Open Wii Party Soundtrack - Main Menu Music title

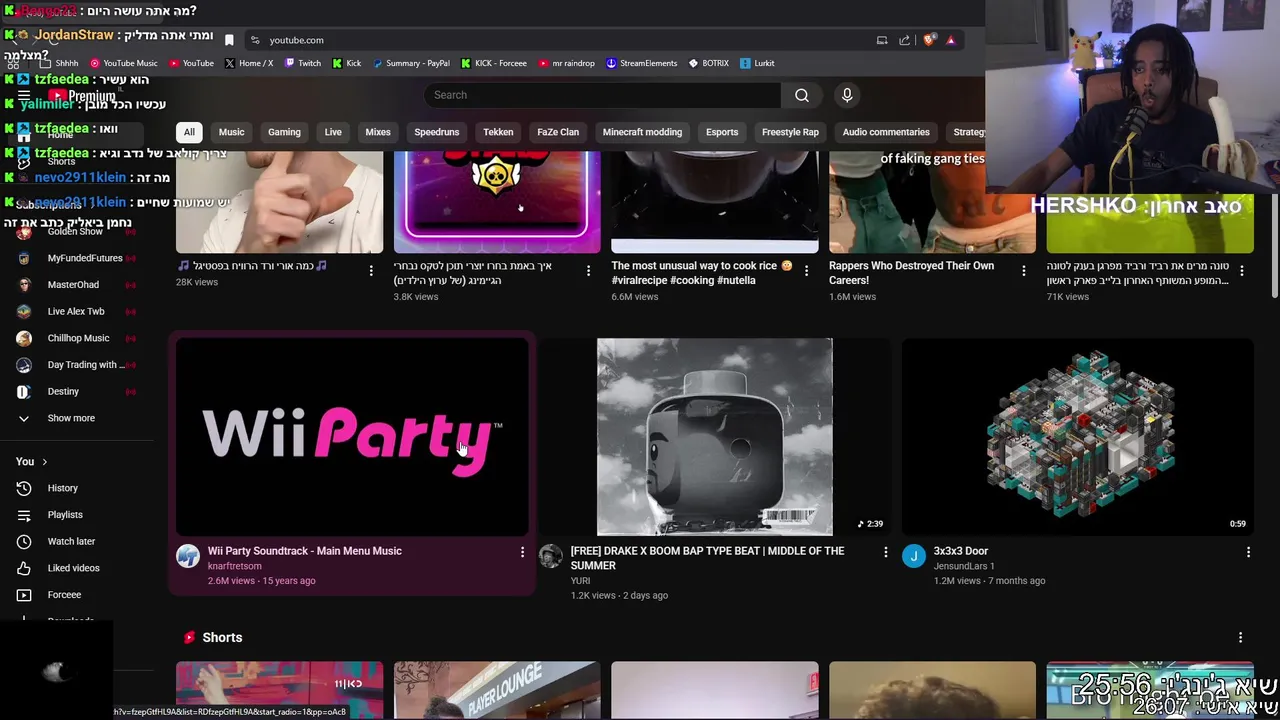(304, 551)
